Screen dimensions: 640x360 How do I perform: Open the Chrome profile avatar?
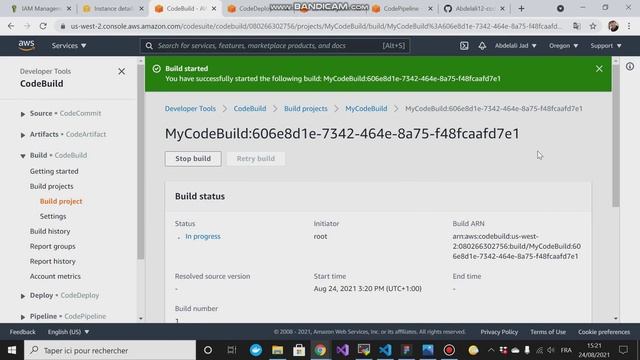(613, 26)
